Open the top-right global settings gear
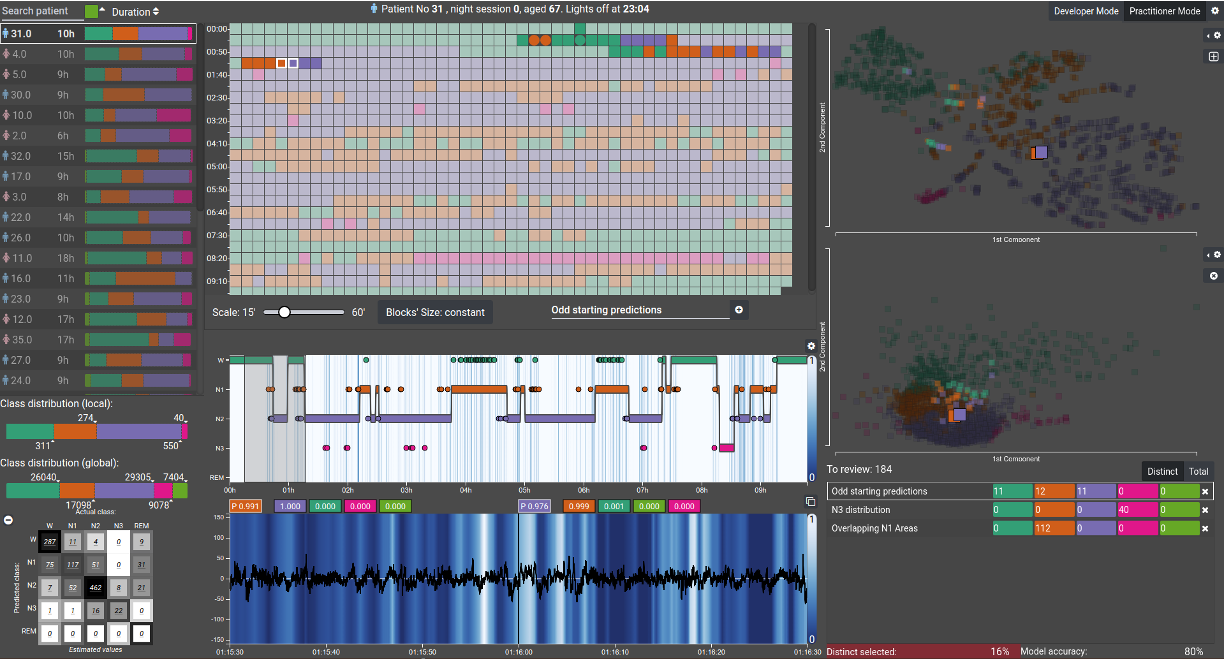This screenshot has height=660, width=1224. [x=1215, y=11]
